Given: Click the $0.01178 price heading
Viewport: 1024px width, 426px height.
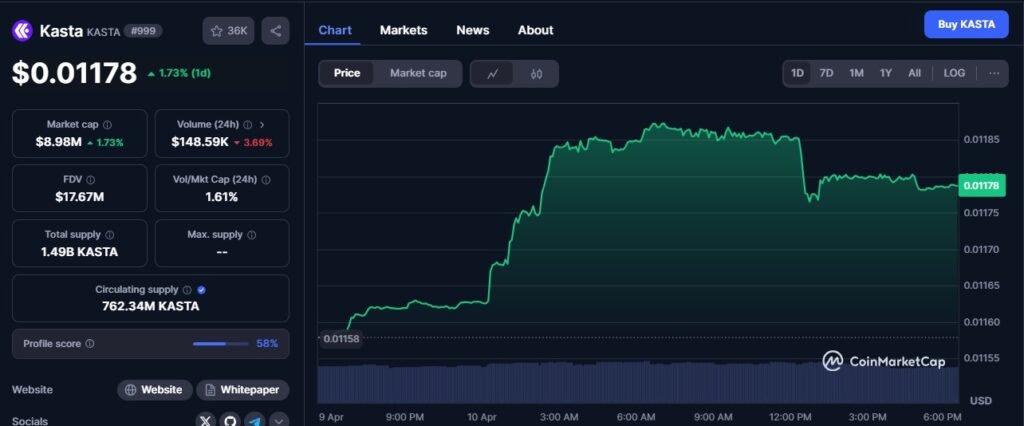Looking at the screenshot, I should click(x=74, y=73).
